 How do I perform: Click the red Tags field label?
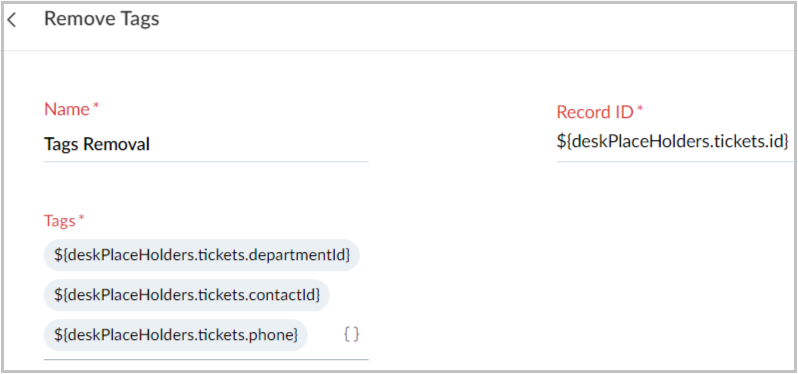coord(60,220)
